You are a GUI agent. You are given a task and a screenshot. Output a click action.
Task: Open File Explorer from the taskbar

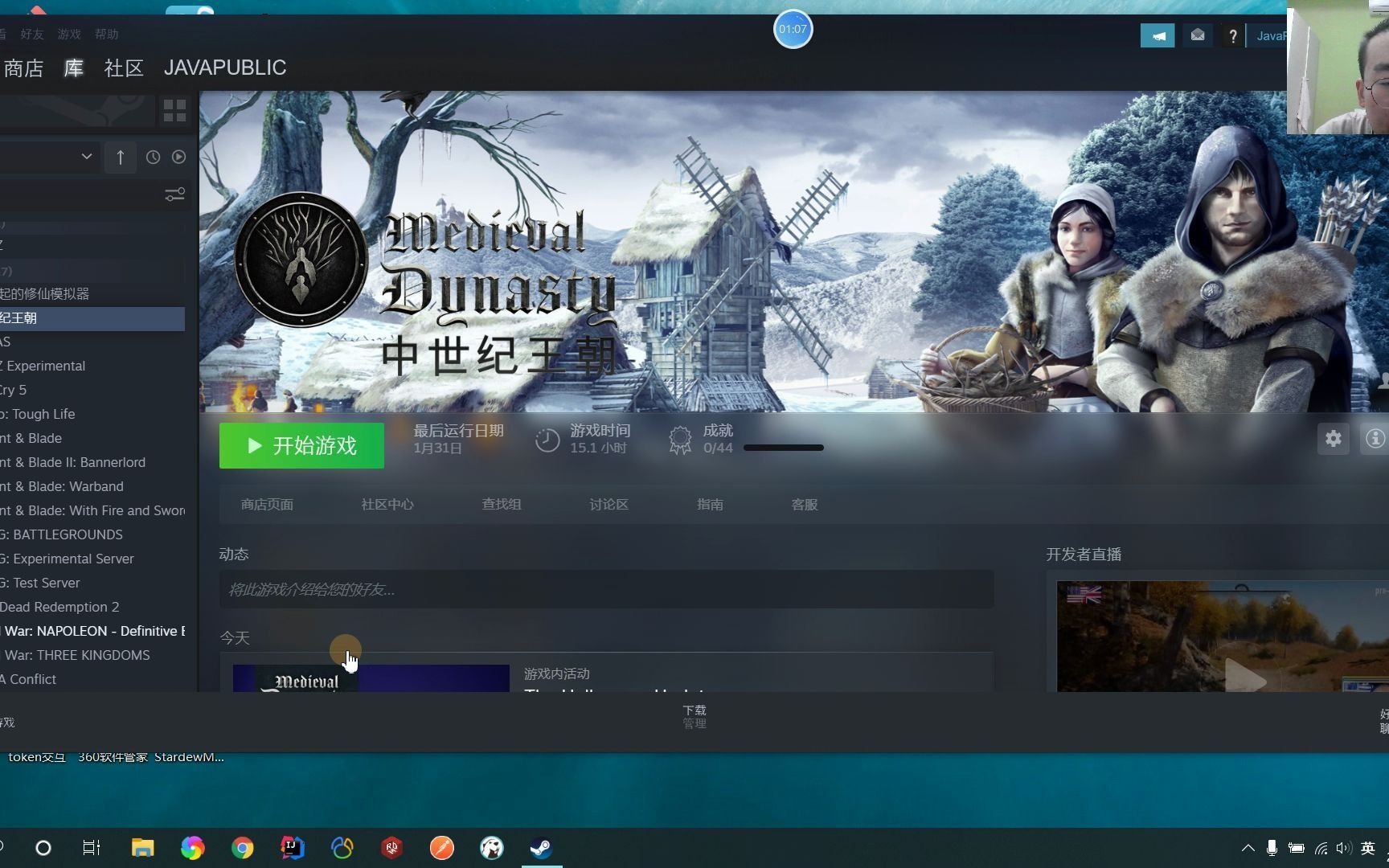point(143,848)
